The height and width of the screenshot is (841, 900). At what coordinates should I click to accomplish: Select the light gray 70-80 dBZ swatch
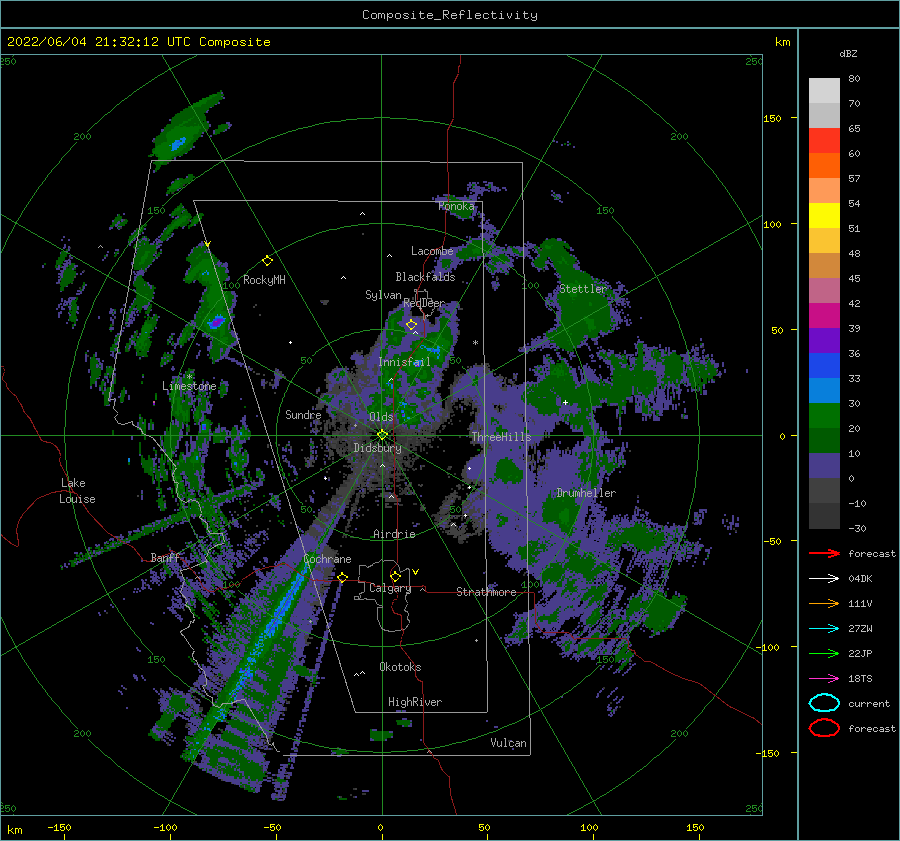pyautogui.click(x=824, y=91)
